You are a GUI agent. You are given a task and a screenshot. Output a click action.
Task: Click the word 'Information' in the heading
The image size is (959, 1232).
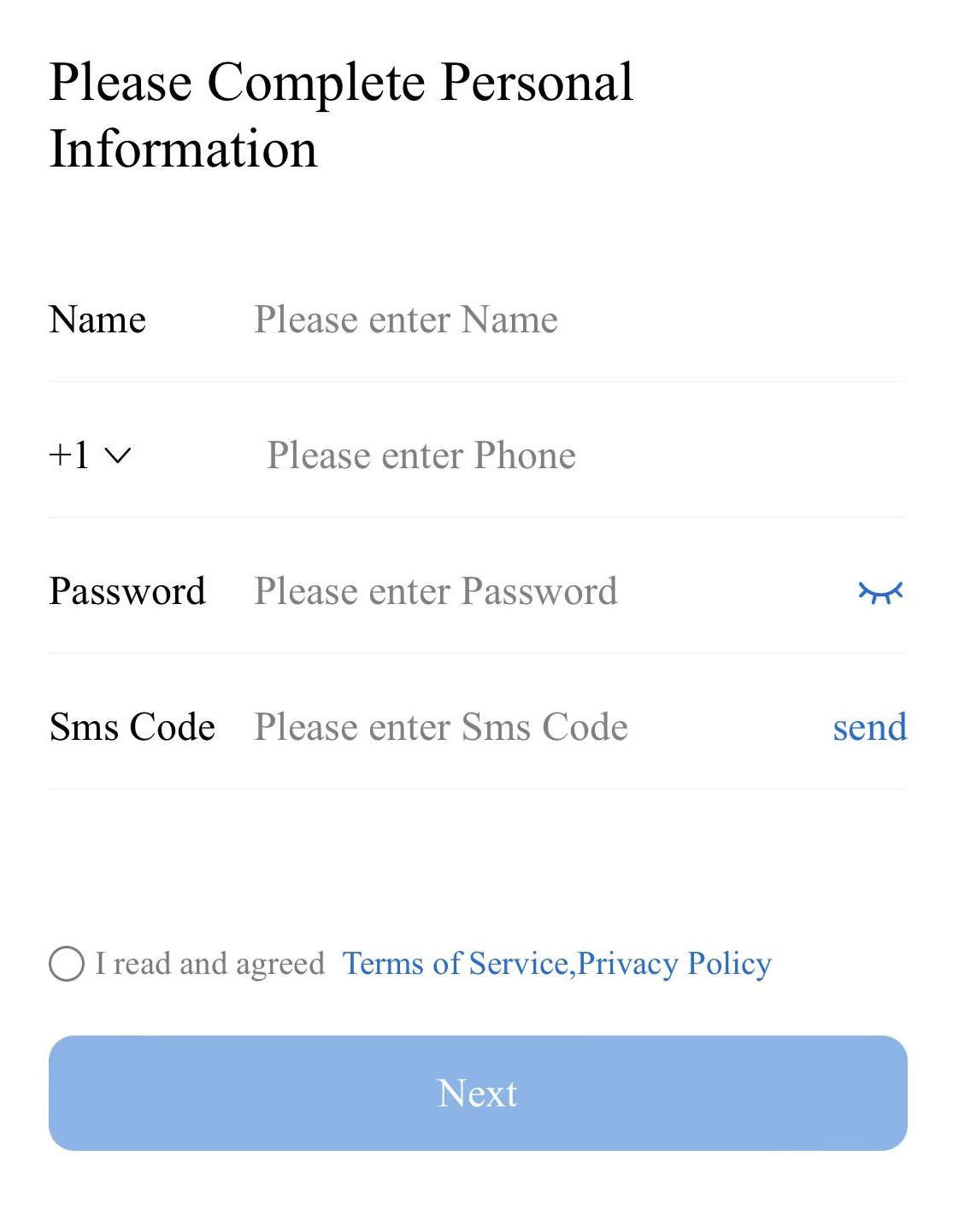[184, 150]
